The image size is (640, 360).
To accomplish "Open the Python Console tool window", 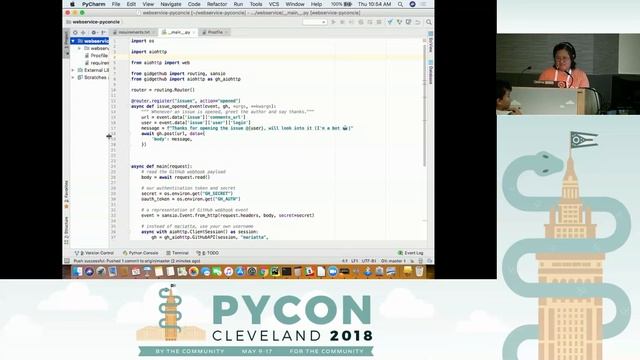I will pyautogui.click(x=140, y=253).
